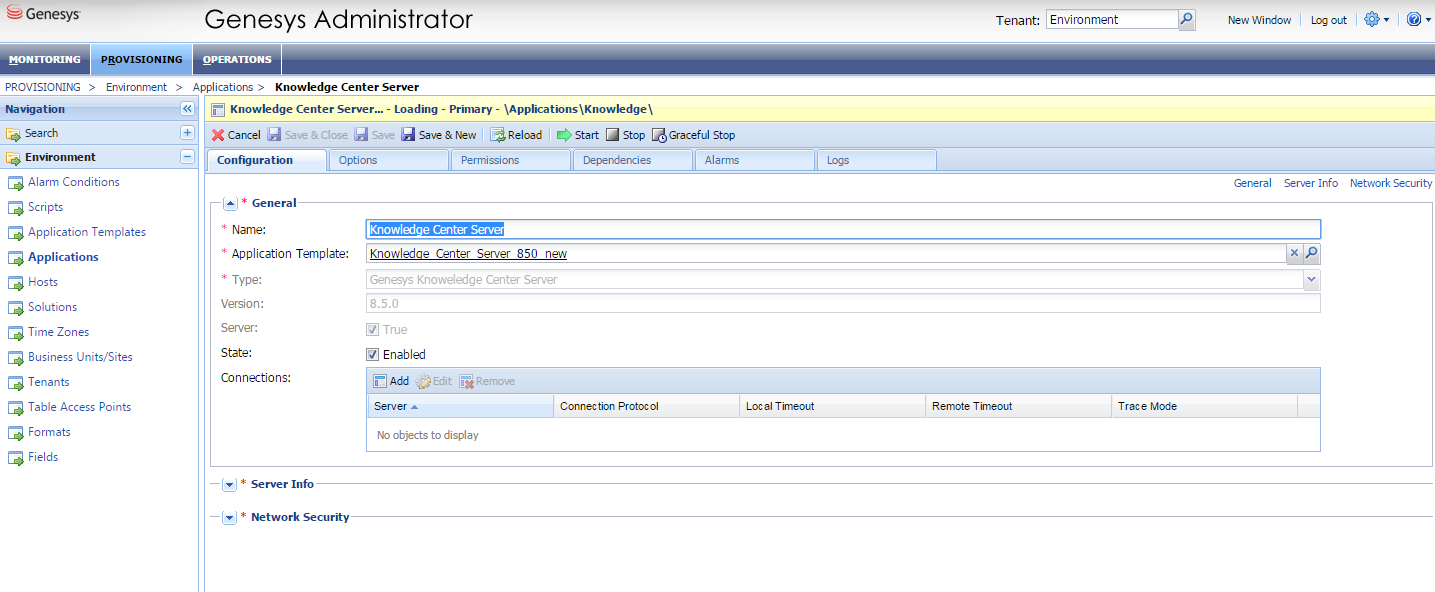Start the Knowledge Center Server

[x=578, y=135]
